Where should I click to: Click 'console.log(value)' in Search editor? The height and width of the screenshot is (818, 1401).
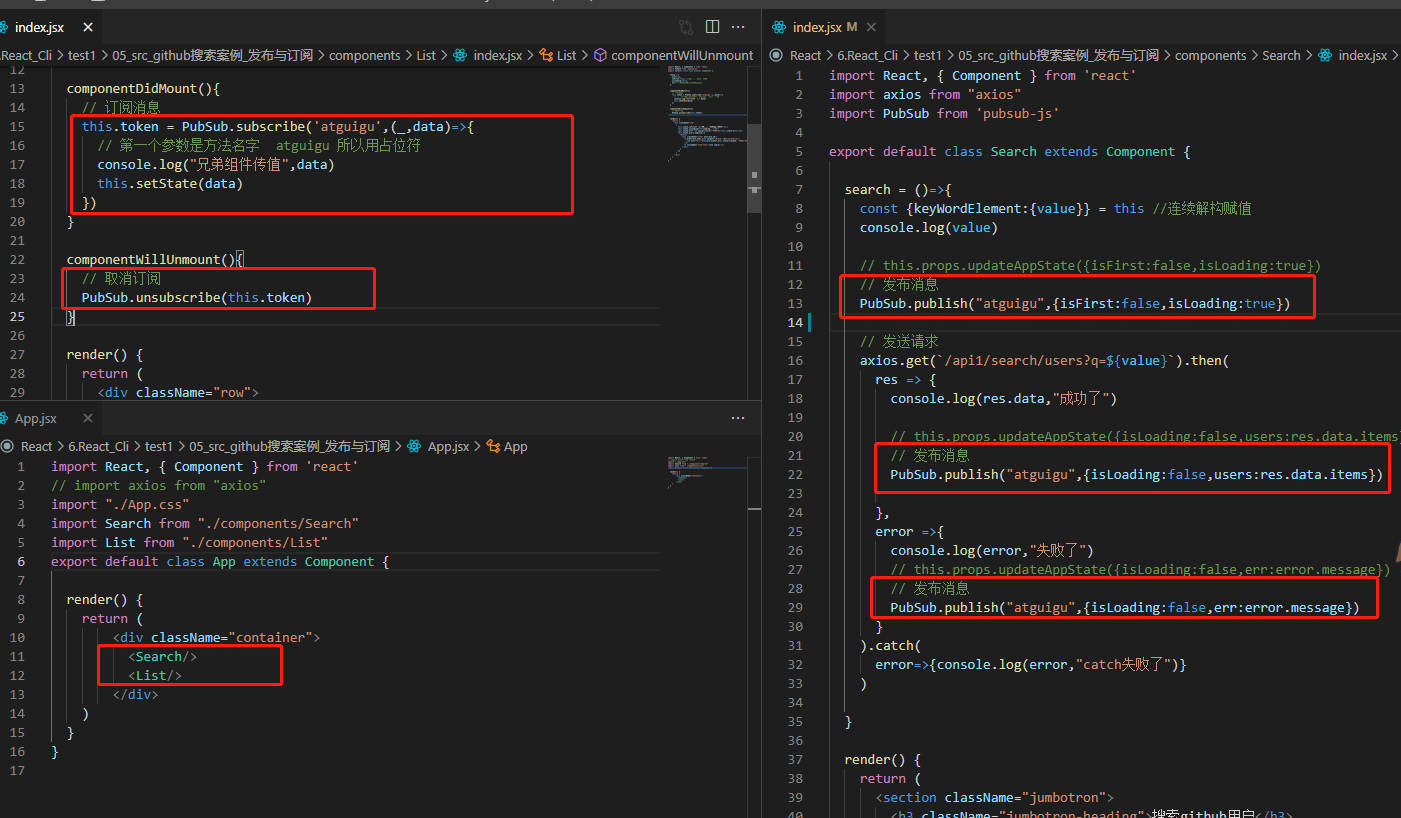[x=929, y=227]
